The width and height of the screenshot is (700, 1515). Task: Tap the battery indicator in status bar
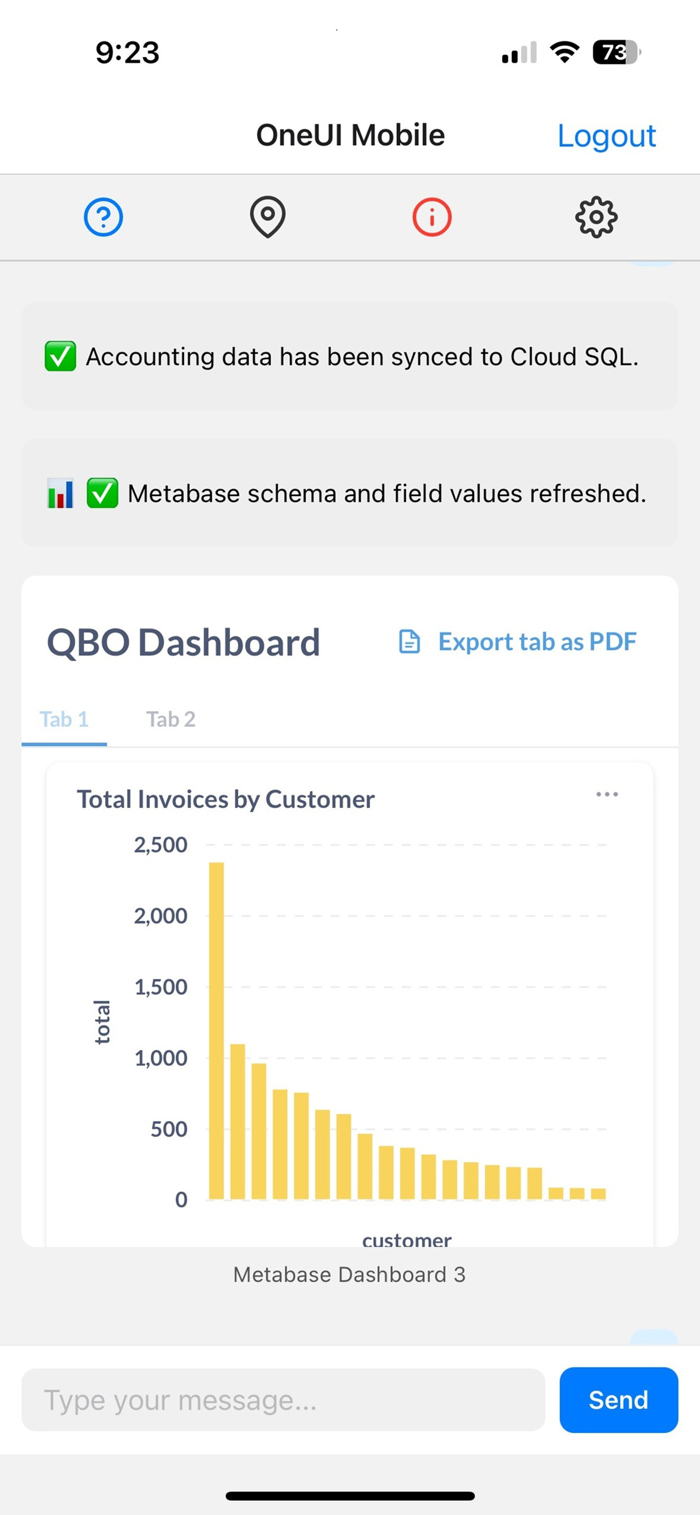tap(616, 53)
